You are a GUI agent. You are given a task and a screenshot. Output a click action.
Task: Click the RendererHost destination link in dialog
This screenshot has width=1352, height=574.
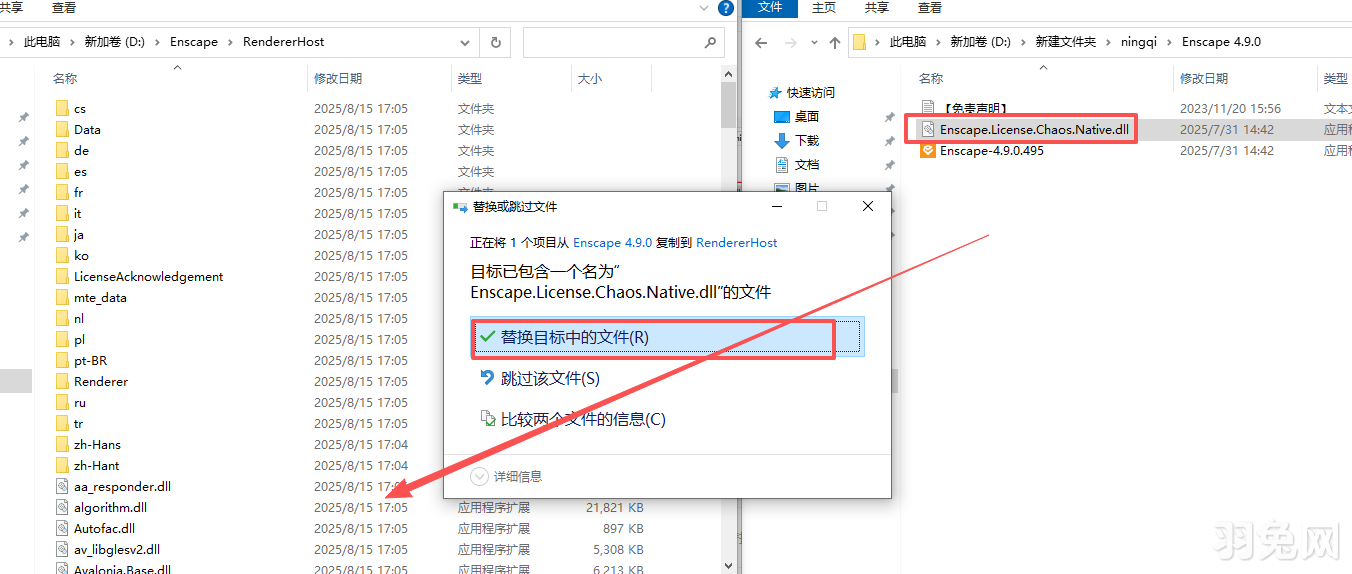pyautogui.click(x=736, y=242)
